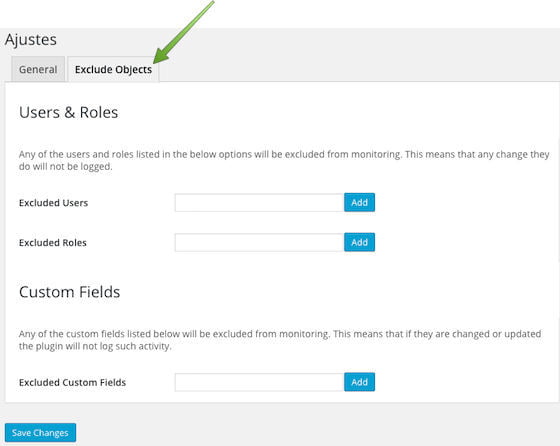Select the Custom Fields heading
This screenshot has width=560, height=446.
70,292
